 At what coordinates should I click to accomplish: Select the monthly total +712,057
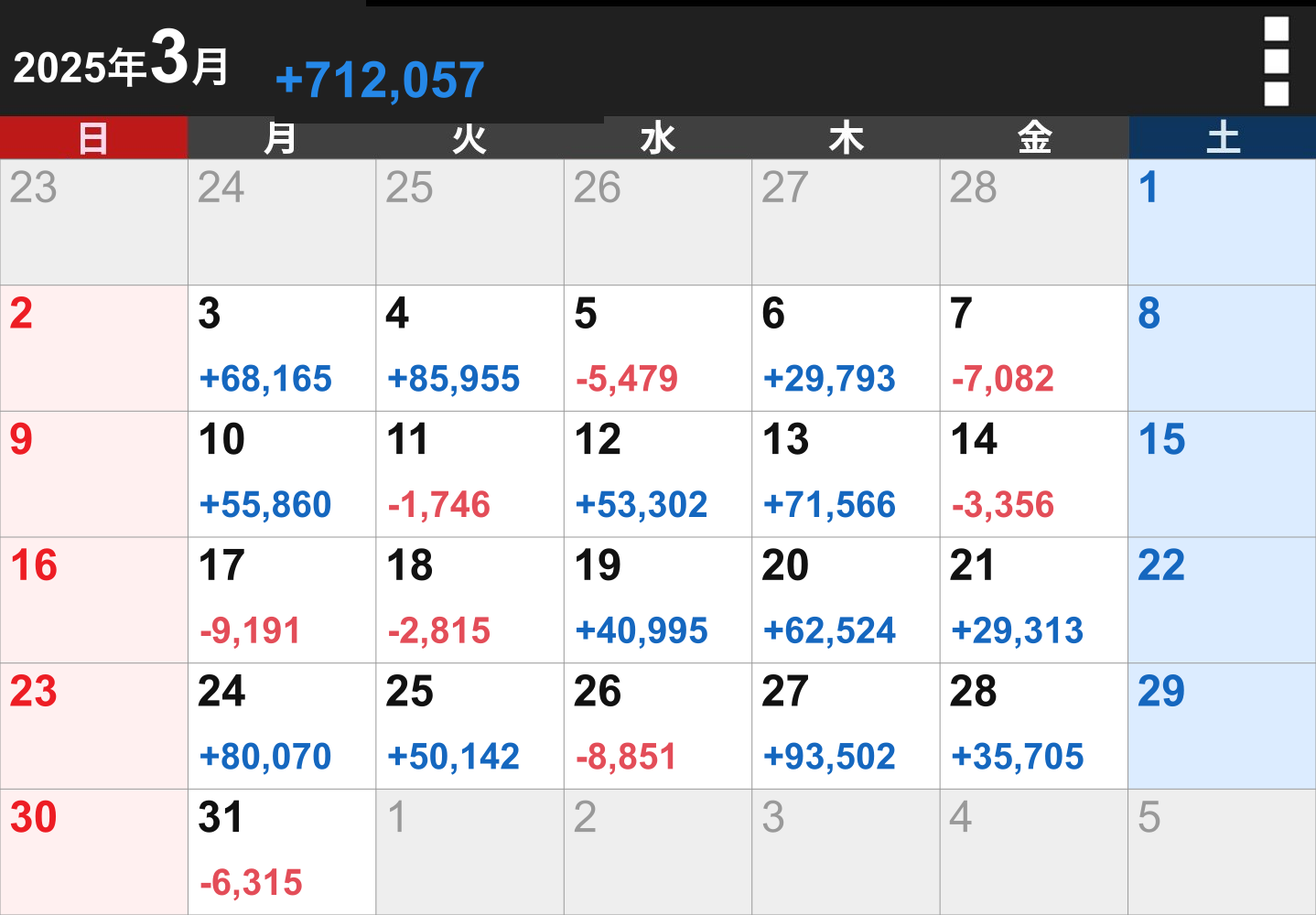click(x=380, y=80)
